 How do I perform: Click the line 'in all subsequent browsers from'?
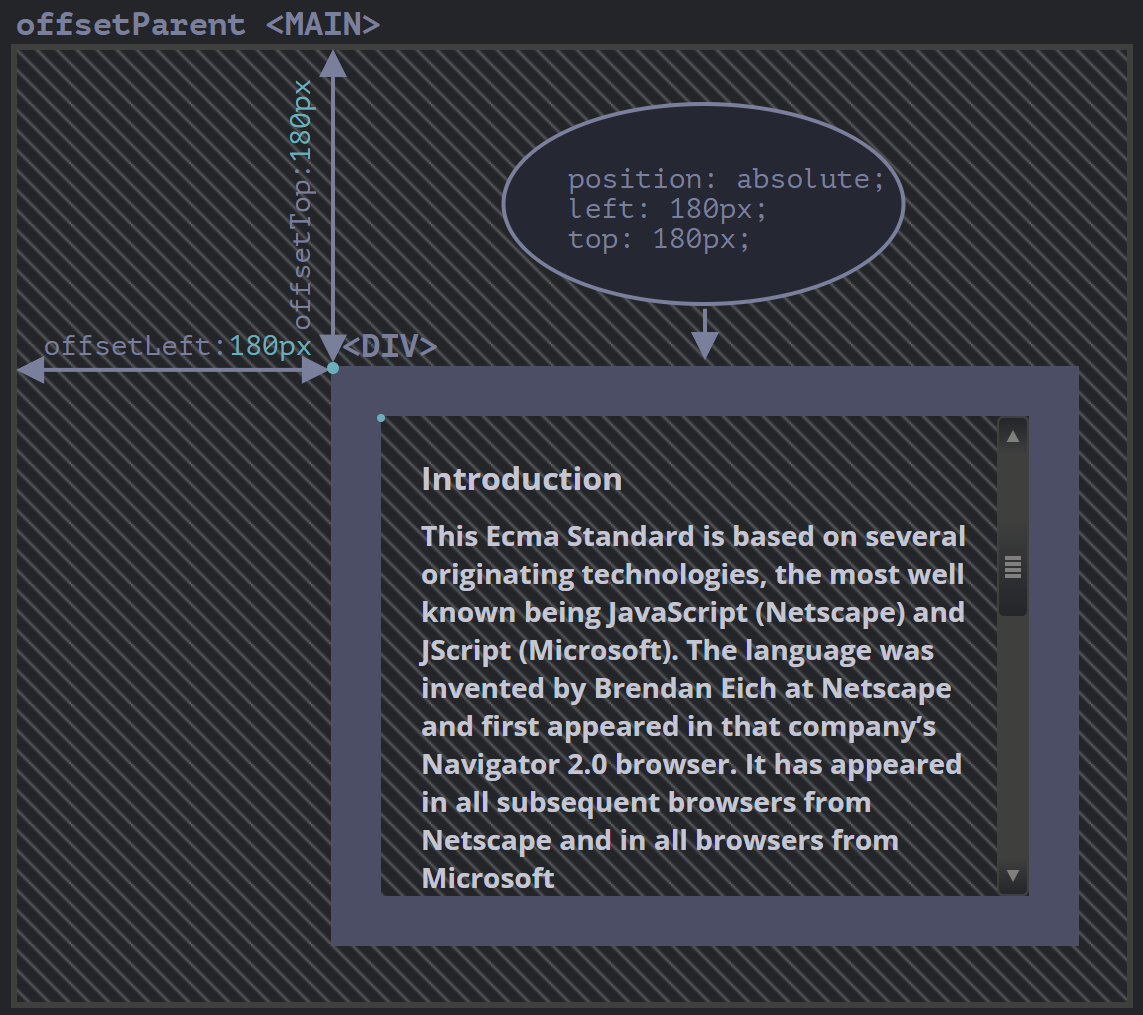646,802
